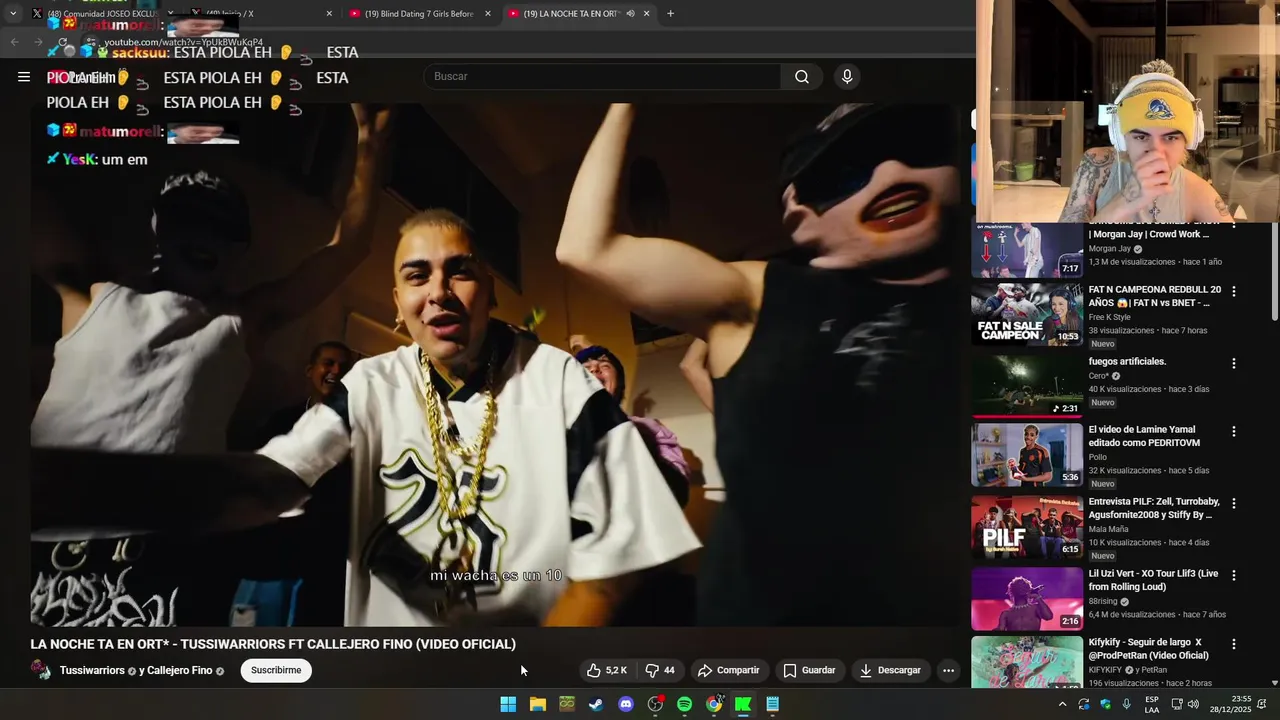Click the browser back arrow
The image size is (1280, 720).
tap(14, 42)
